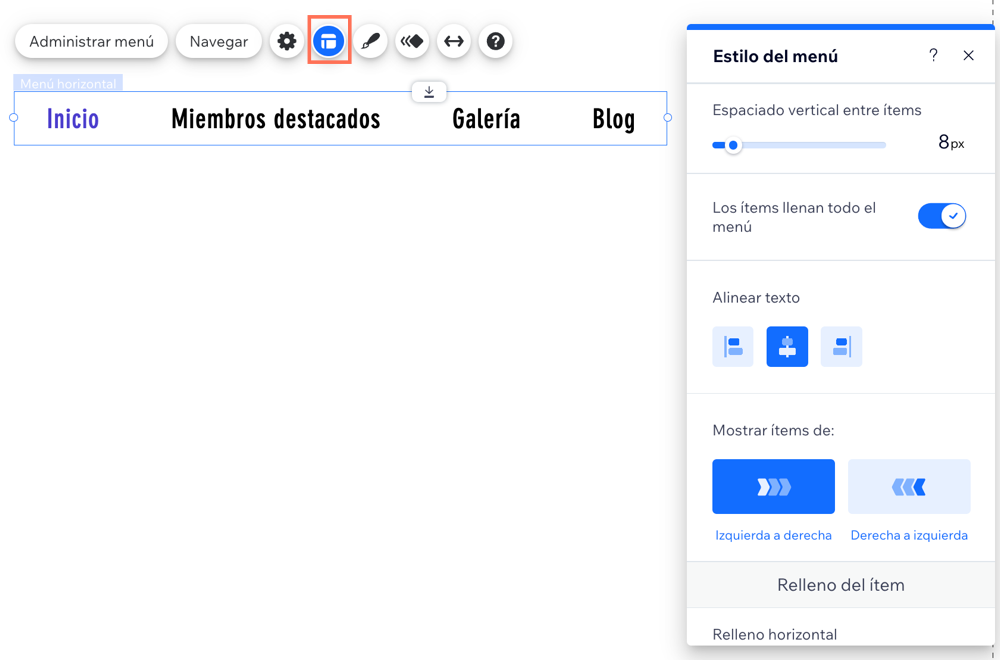
Task: Switch to the 'Galería' menu item
Action: coord(486,118)
